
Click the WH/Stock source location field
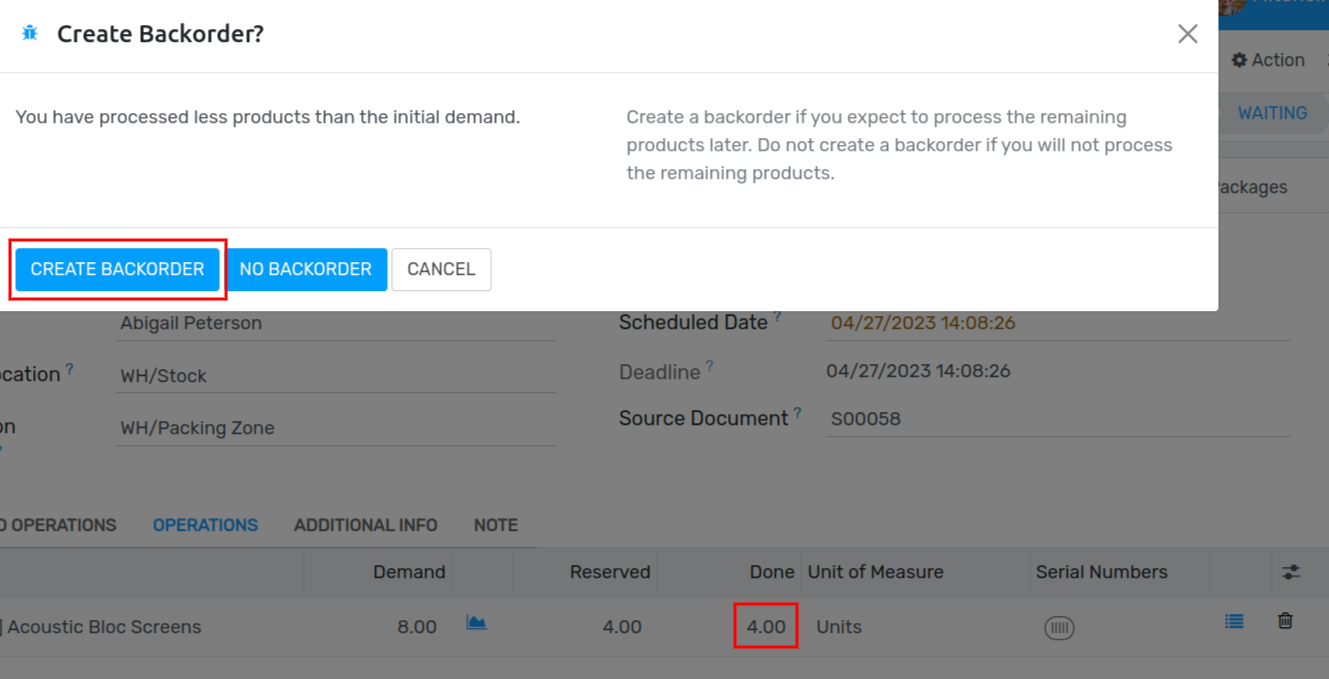click(336, 376)
